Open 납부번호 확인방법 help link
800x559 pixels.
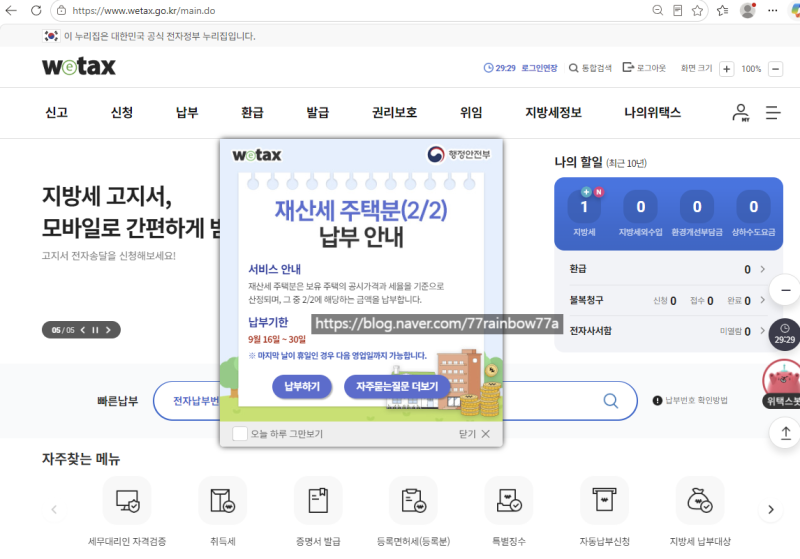coord(690,400)
